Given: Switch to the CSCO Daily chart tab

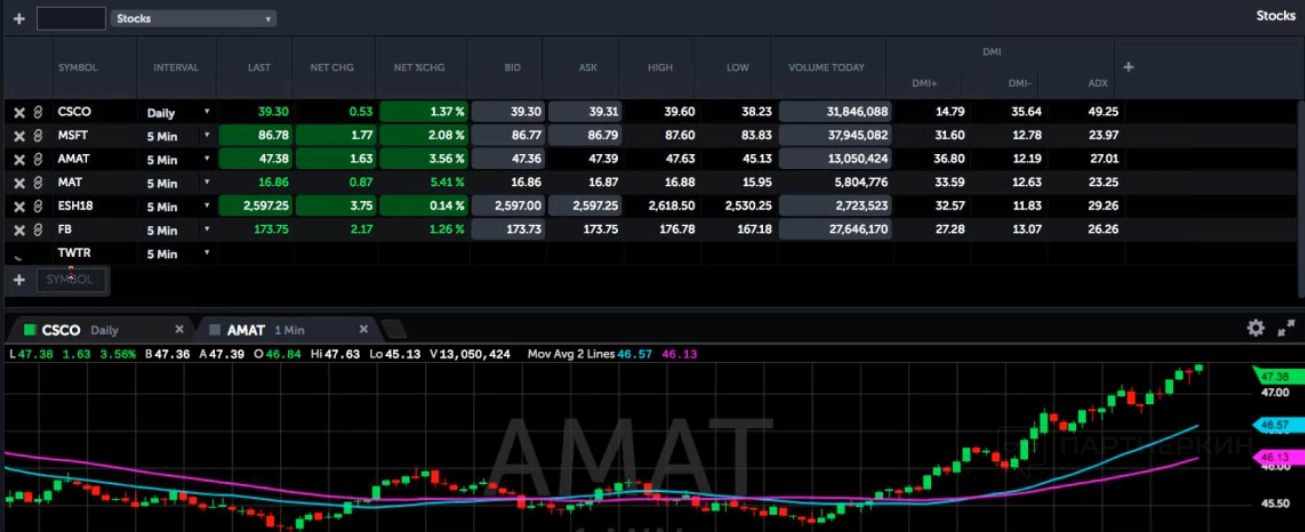Looking at the screenshot, I should [100, 329].
